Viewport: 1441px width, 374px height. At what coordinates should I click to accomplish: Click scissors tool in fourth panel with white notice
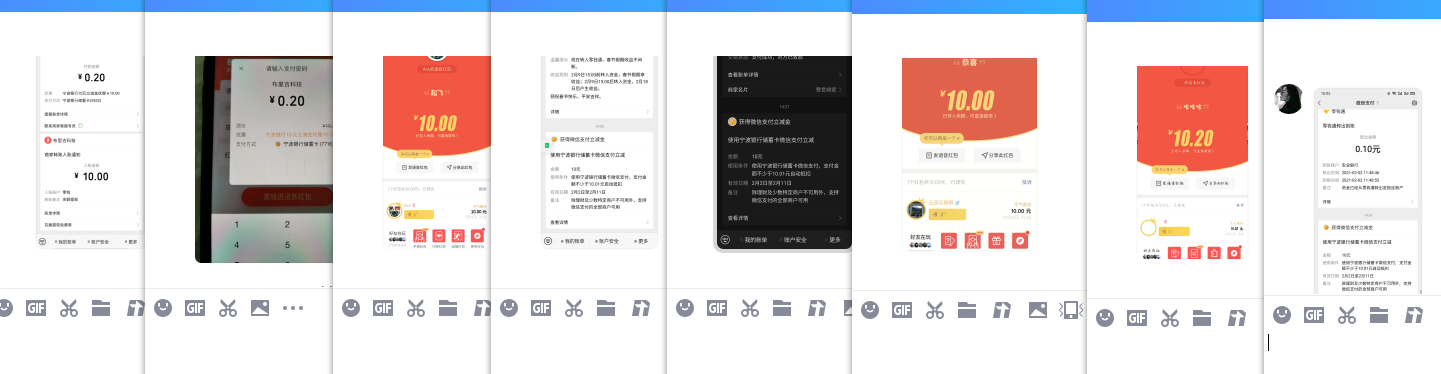point(575,308)
